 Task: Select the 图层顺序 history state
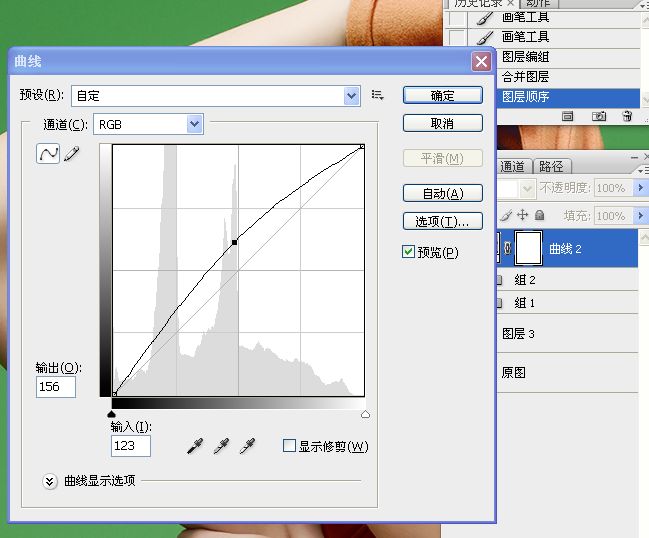(568, 97)
